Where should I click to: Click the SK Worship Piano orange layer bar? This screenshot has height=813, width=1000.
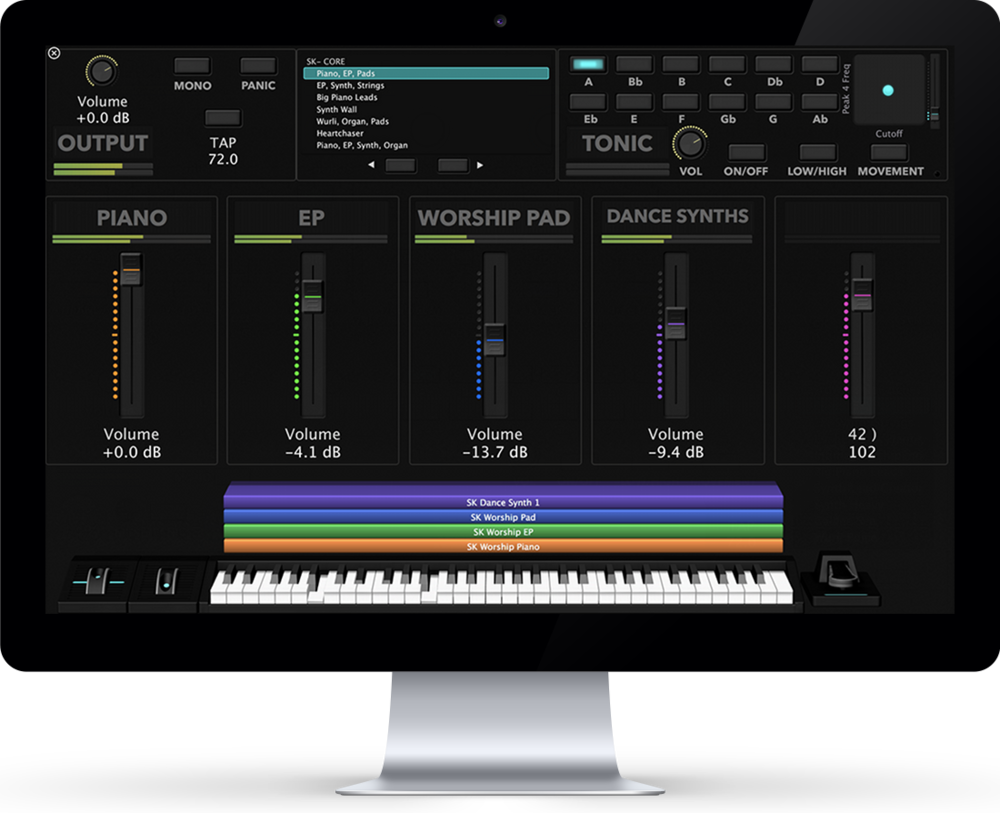tap(502, 547)
